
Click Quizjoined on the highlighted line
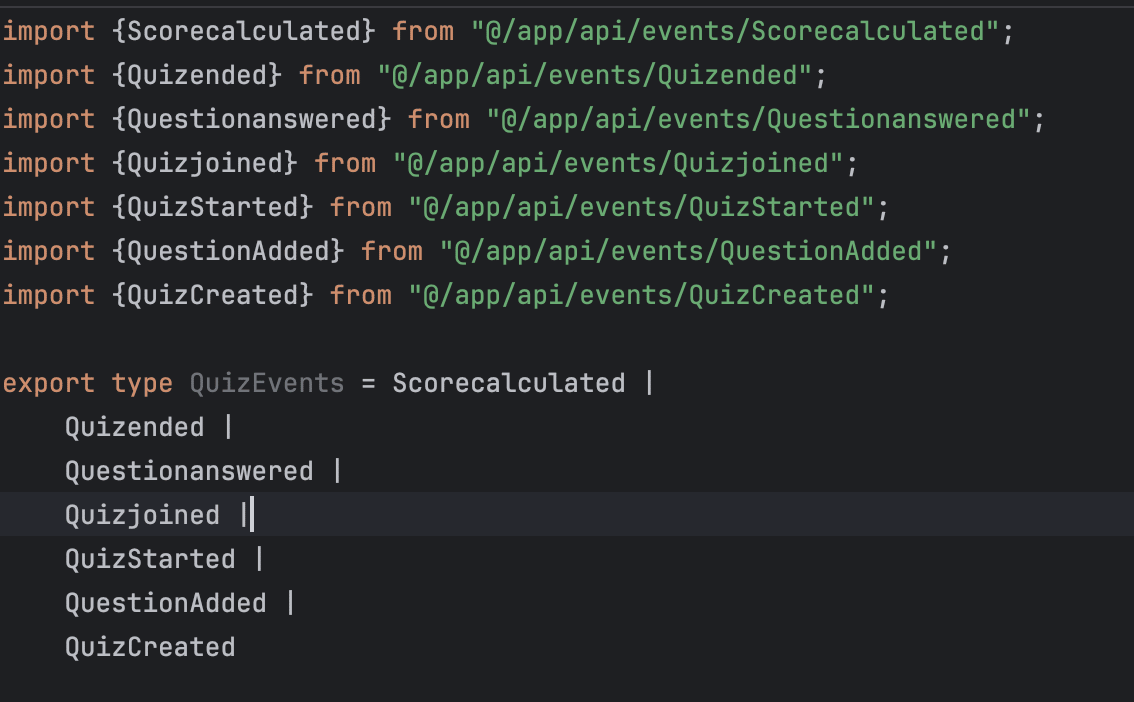tap(142, 515)
